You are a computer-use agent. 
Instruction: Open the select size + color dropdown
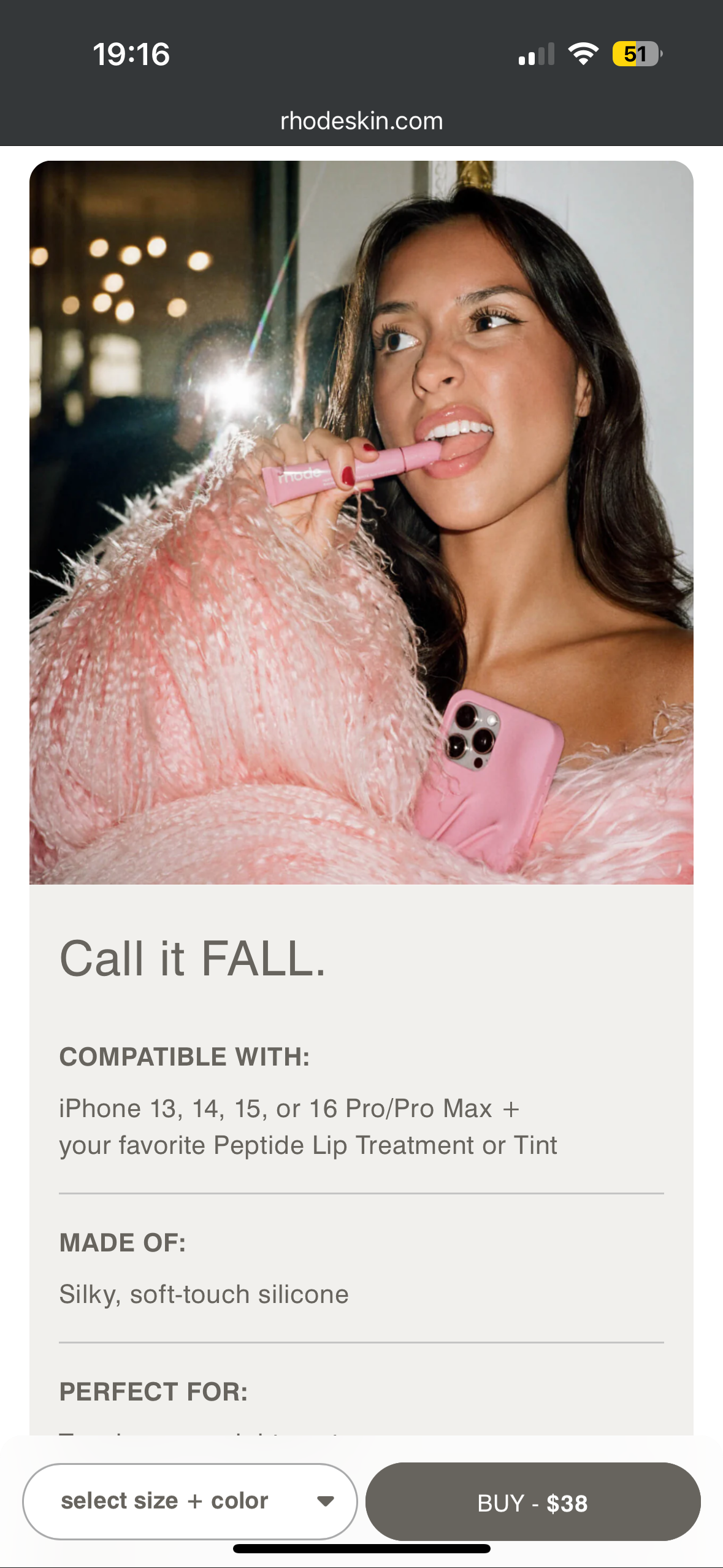[190, 1501]
